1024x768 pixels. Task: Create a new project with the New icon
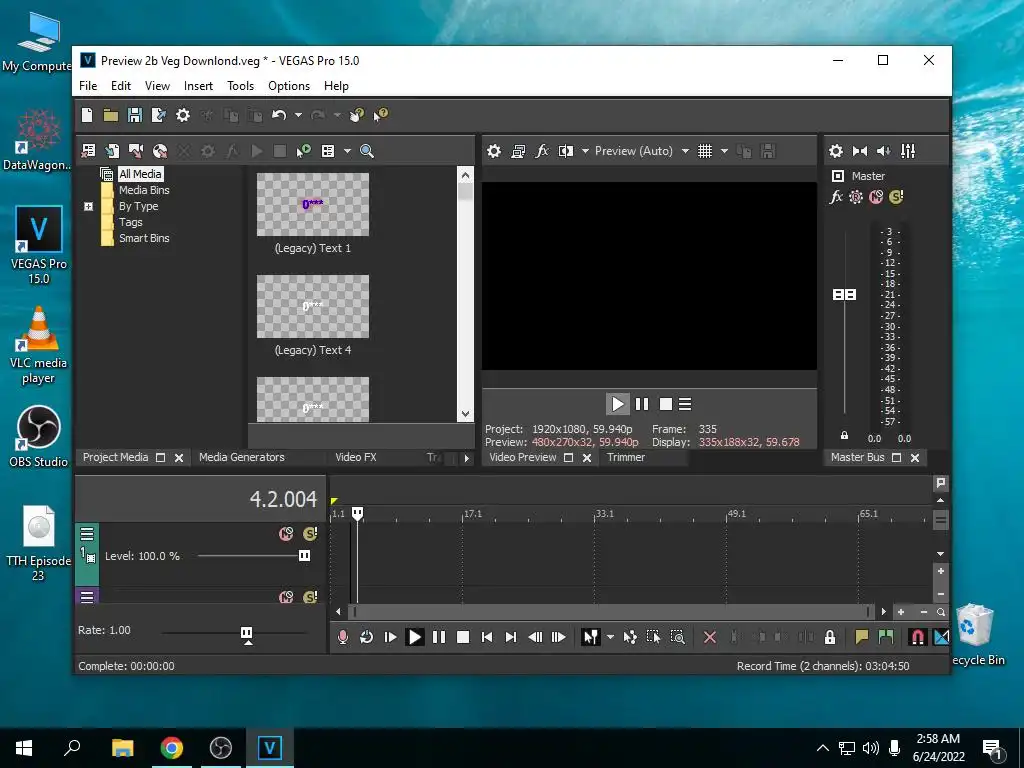tap(87, 115)
